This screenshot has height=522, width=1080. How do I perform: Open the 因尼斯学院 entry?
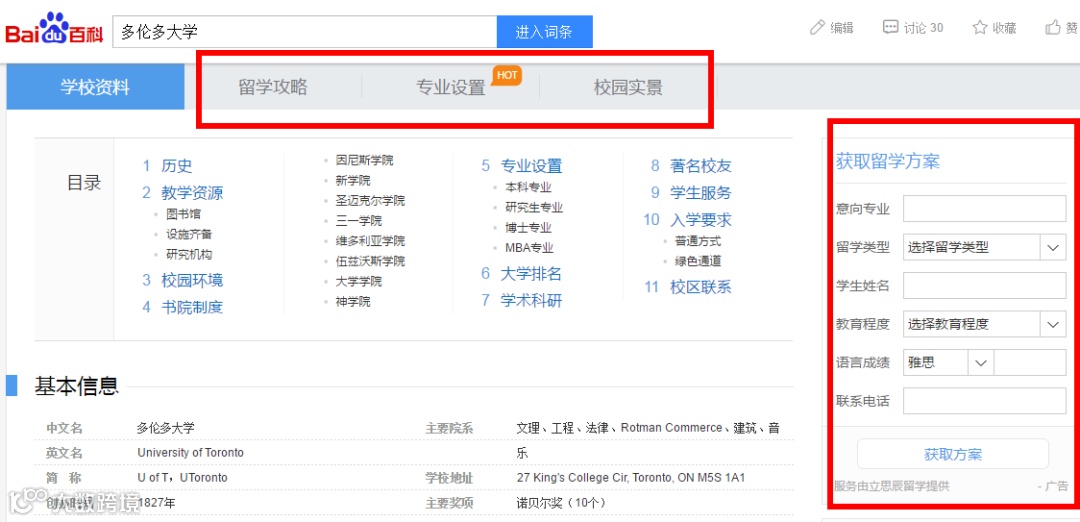(x=364, y=160)
